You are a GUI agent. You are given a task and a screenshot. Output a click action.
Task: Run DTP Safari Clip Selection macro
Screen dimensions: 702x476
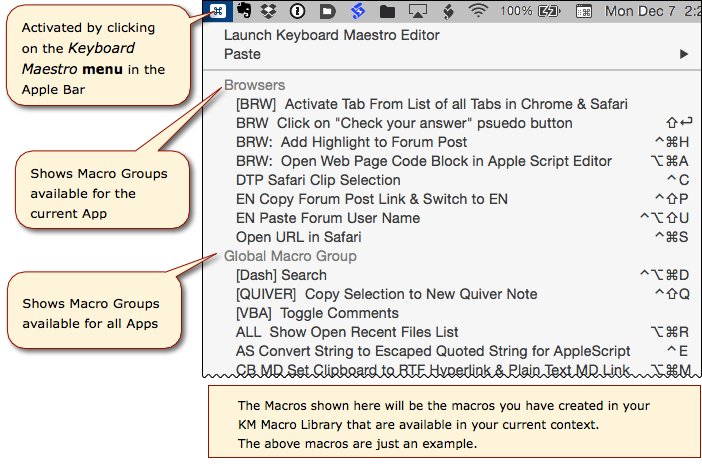pyautogui.click(x=318, y=180)
